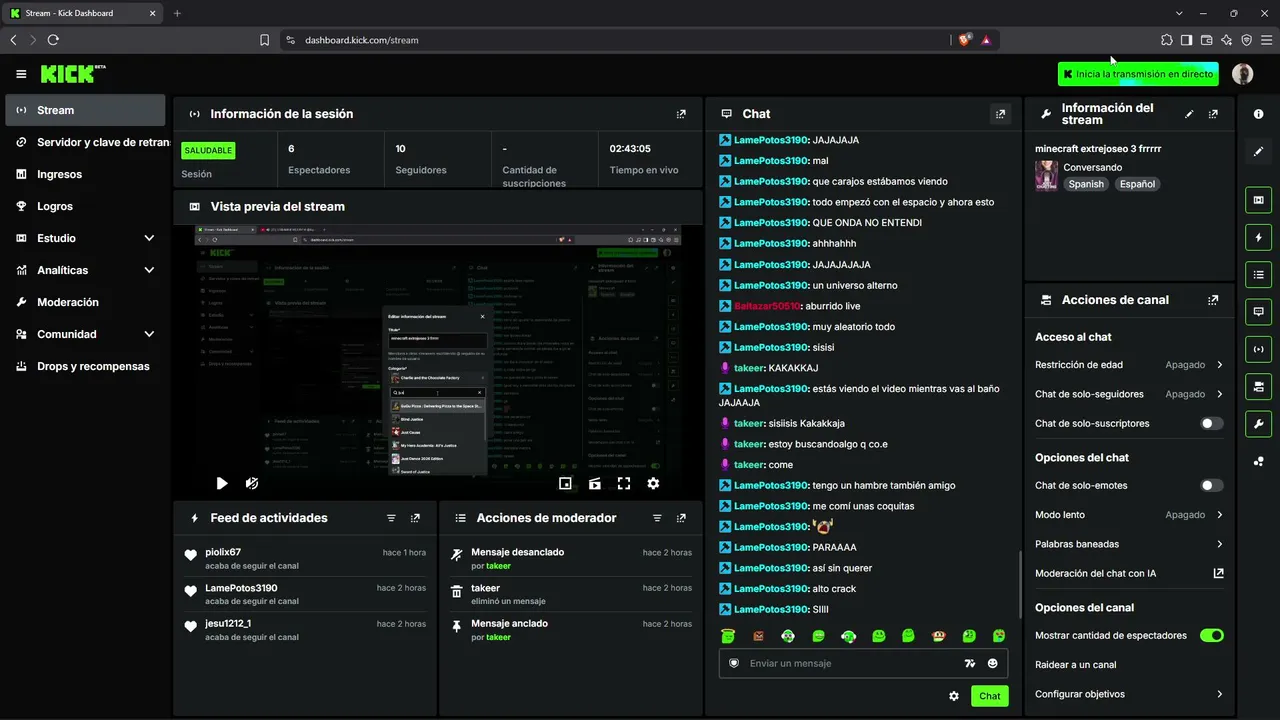
Task: Pop out the Feed de actividades panel
Action: click(x=415, y=518)
